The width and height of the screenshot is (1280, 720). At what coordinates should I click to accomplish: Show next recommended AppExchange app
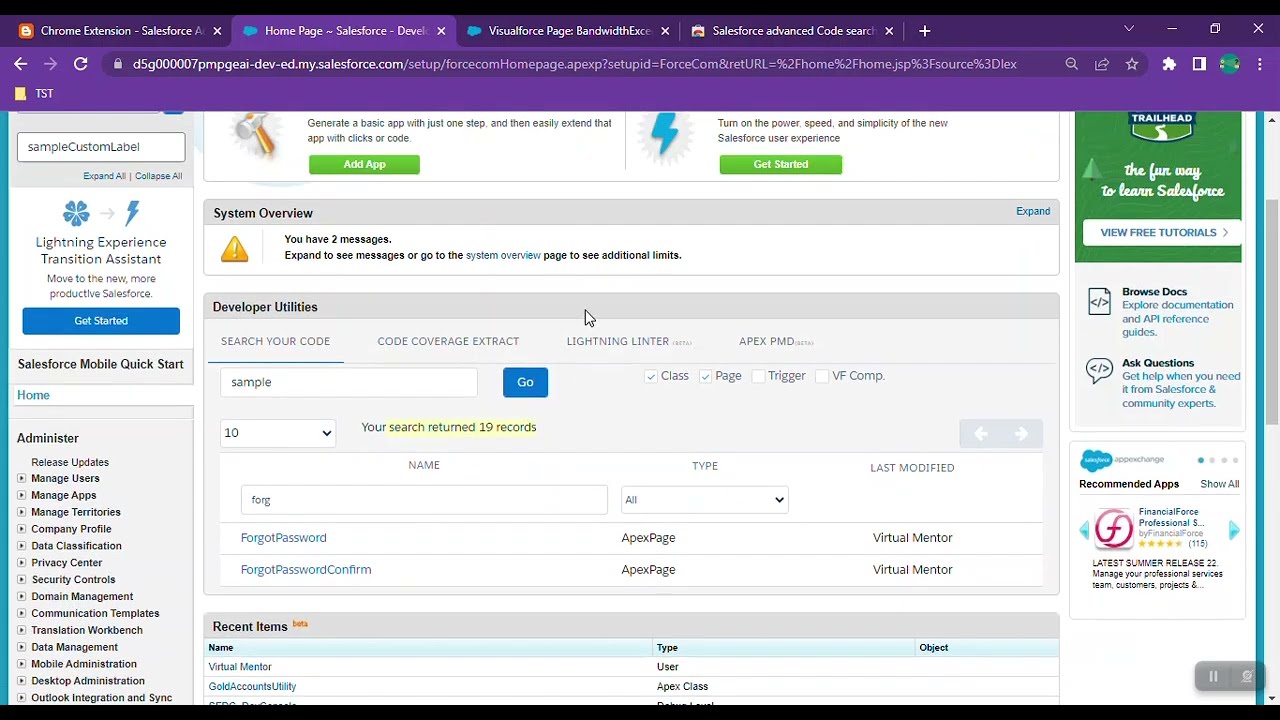(x=1234, y=531)
